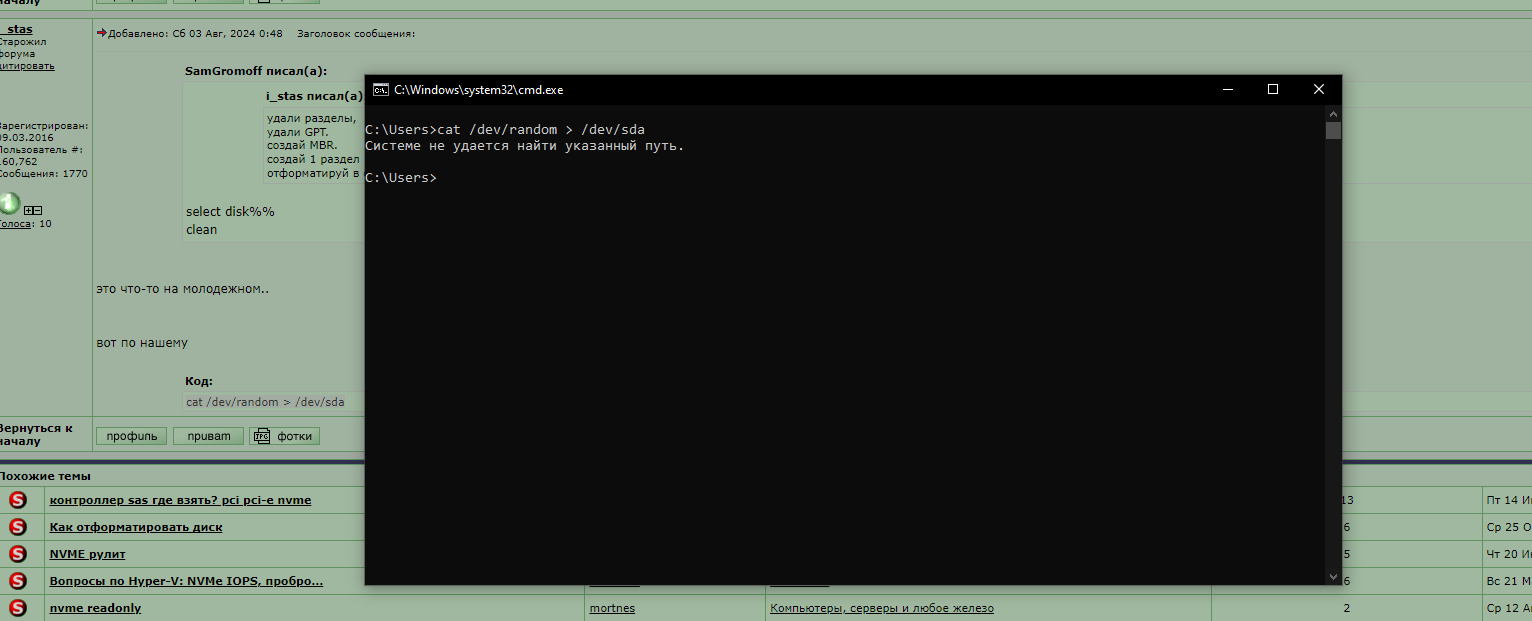Click the code text 'cat /dev/random > /dev/sda' in post

point(265,402)
